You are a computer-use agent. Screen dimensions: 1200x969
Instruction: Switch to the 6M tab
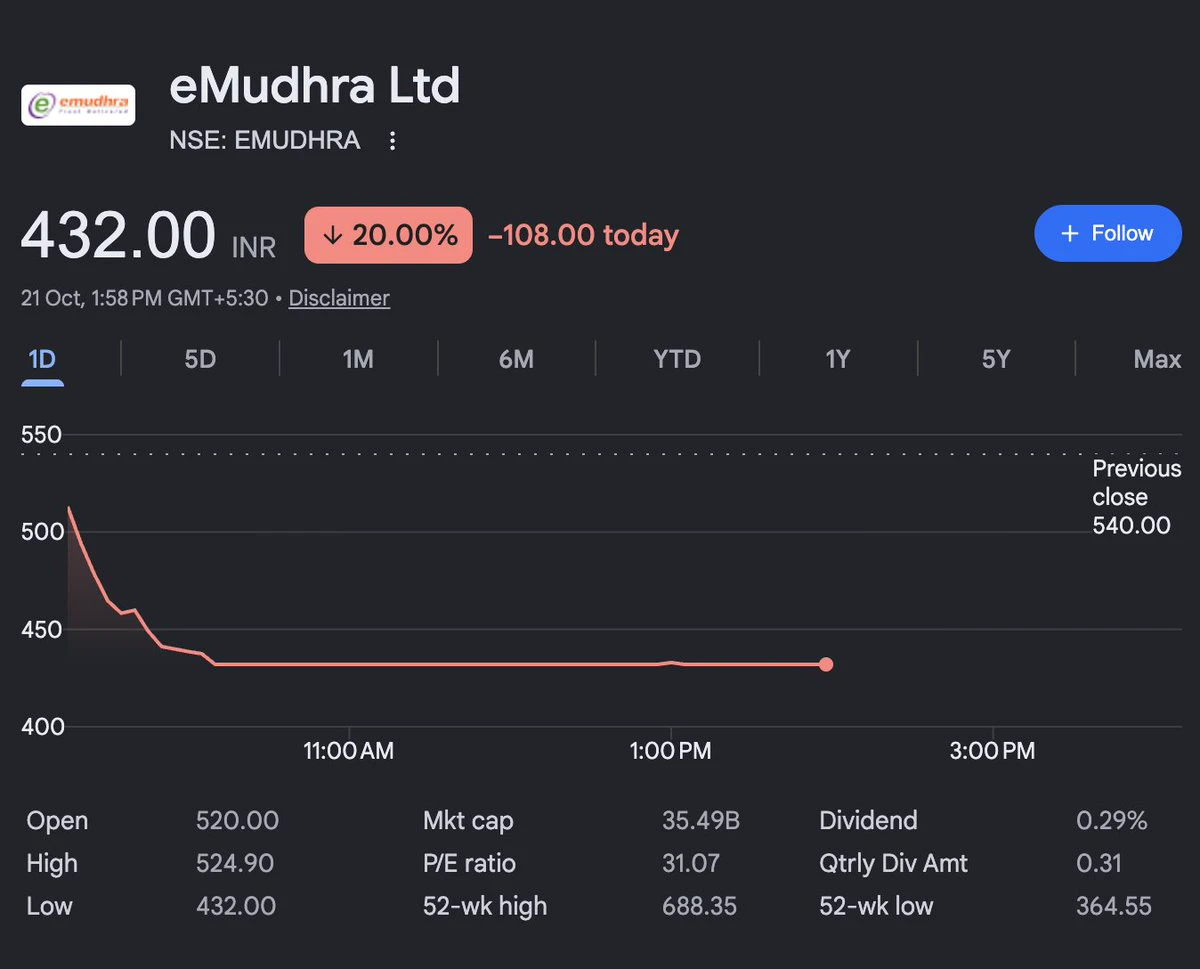pos(516,359)
